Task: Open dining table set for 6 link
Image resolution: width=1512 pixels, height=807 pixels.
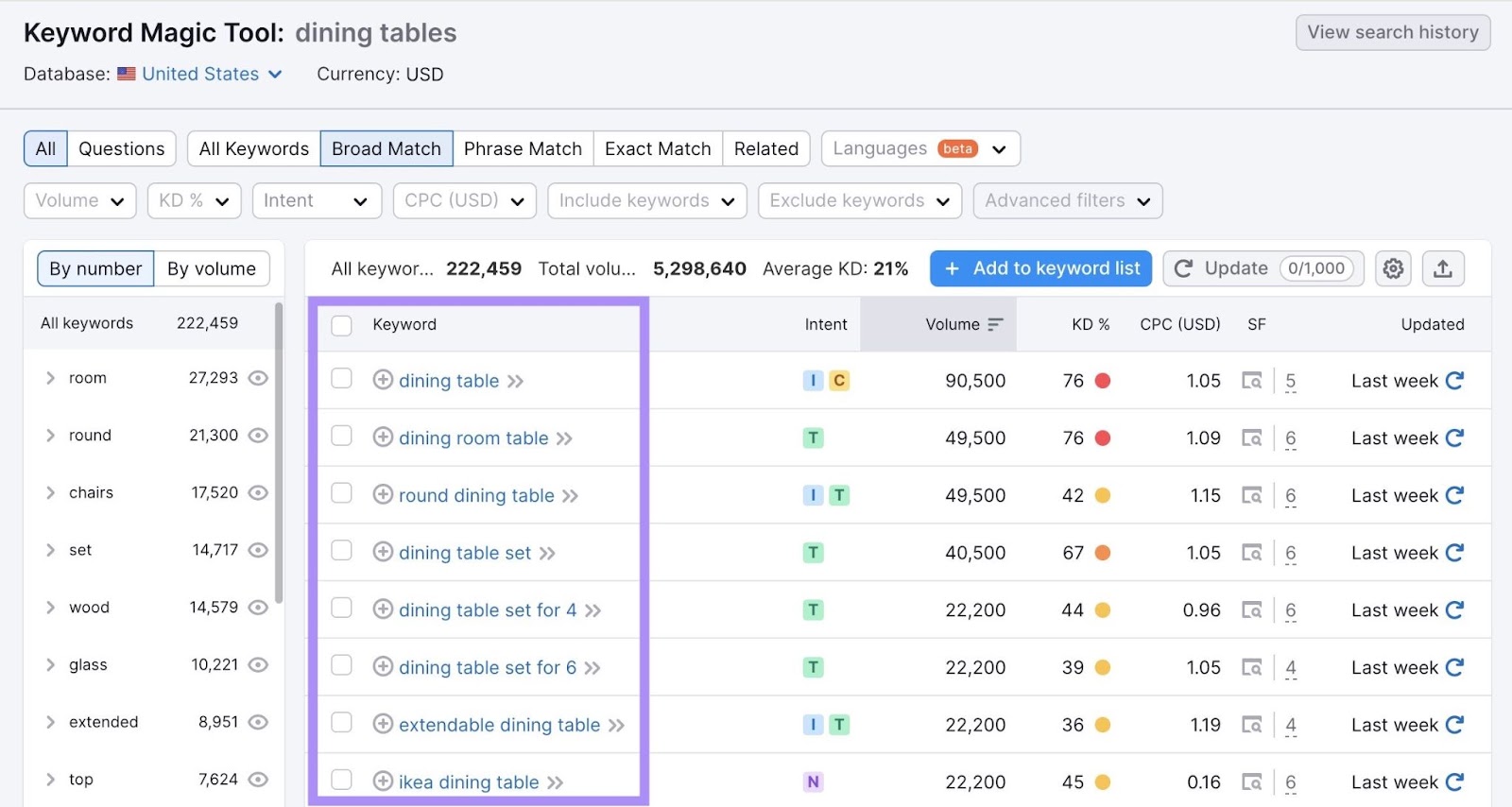Action: click(x=488, y=667)
